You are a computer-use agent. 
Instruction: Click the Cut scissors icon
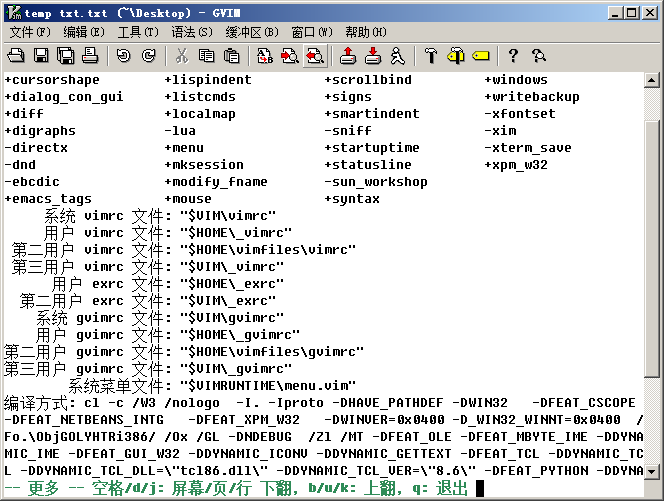(x=182, y=56)
